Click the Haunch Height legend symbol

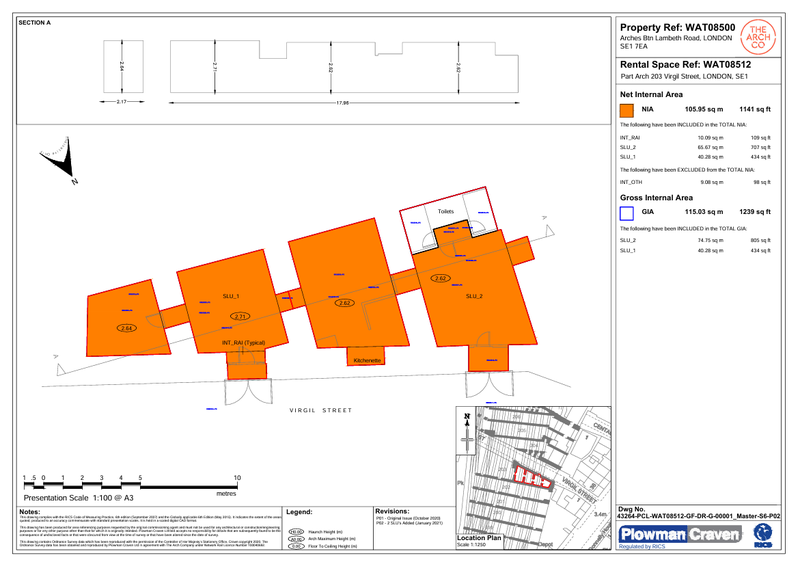(296, 532)
